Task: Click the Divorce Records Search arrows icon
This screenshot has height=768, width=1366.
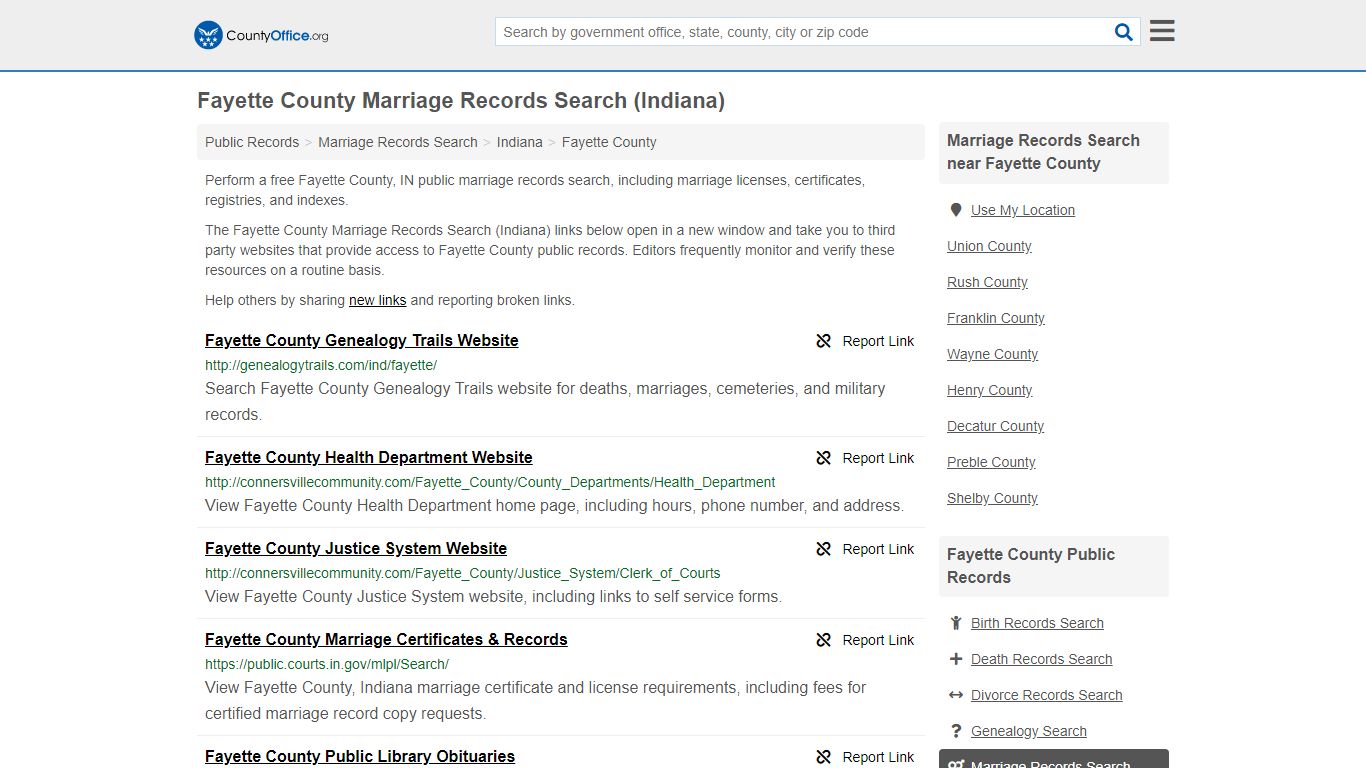Action: point(956,695)
